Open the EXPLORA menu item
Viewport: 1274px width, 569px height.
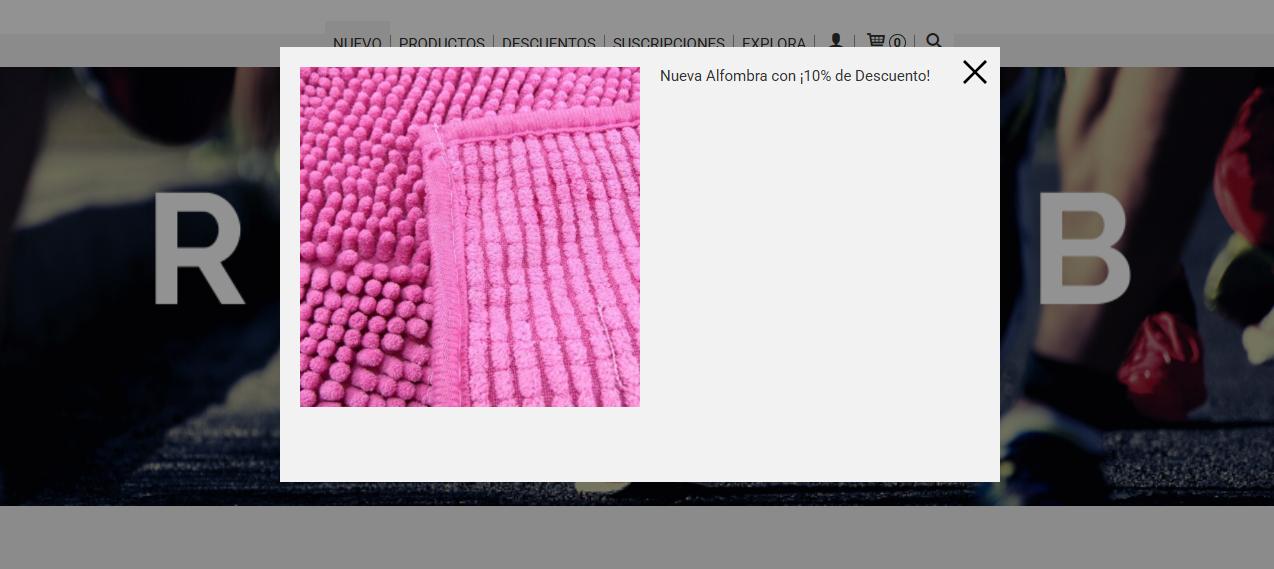tap(774, 42)
